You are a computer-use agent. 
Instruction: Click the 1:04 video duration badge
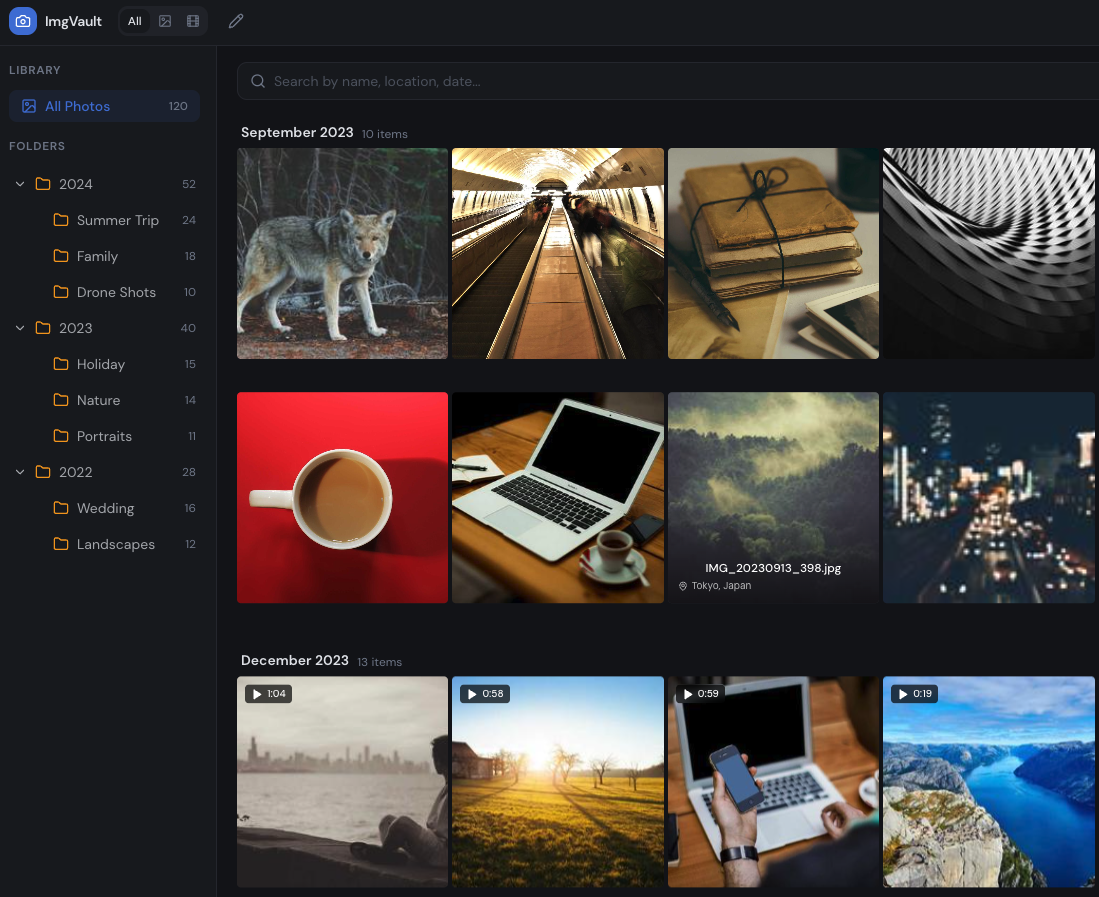click(x=268, y=694)
